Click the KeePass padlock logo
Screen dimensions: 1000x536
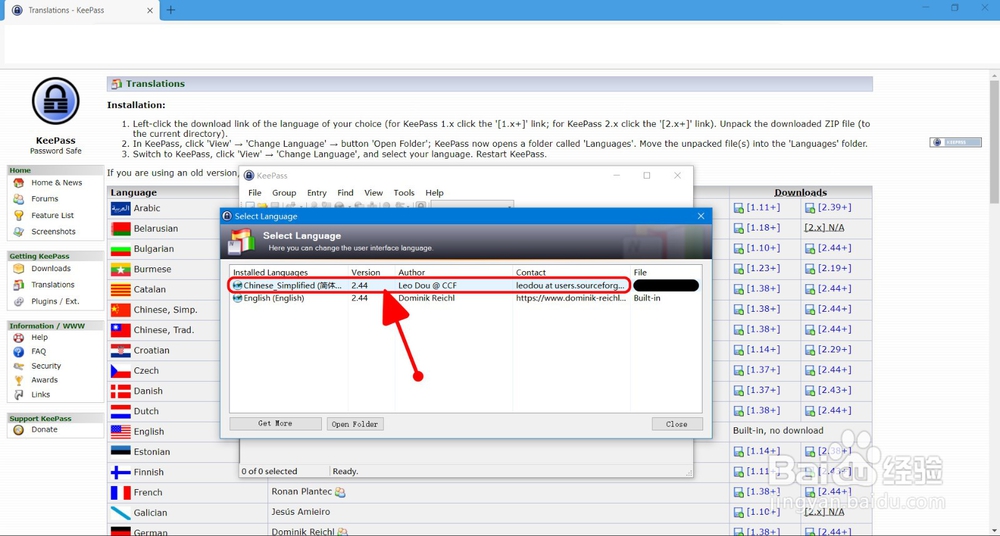pos(55,101)
